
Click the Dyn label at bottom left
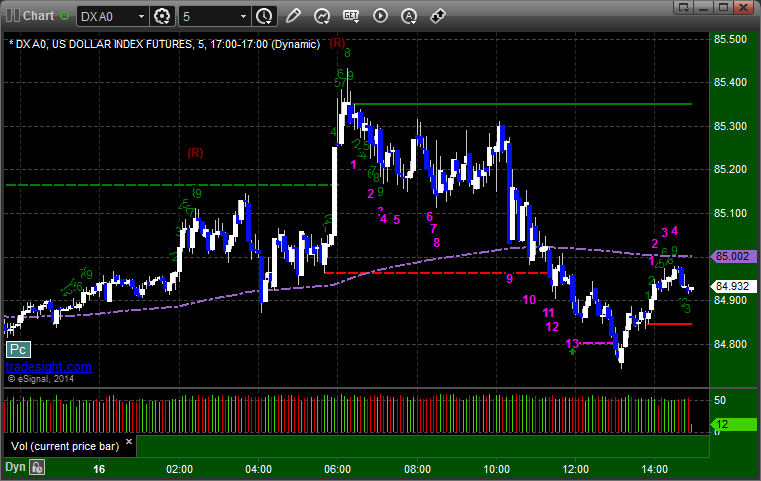pyautogui.click(x=15, y=467)
